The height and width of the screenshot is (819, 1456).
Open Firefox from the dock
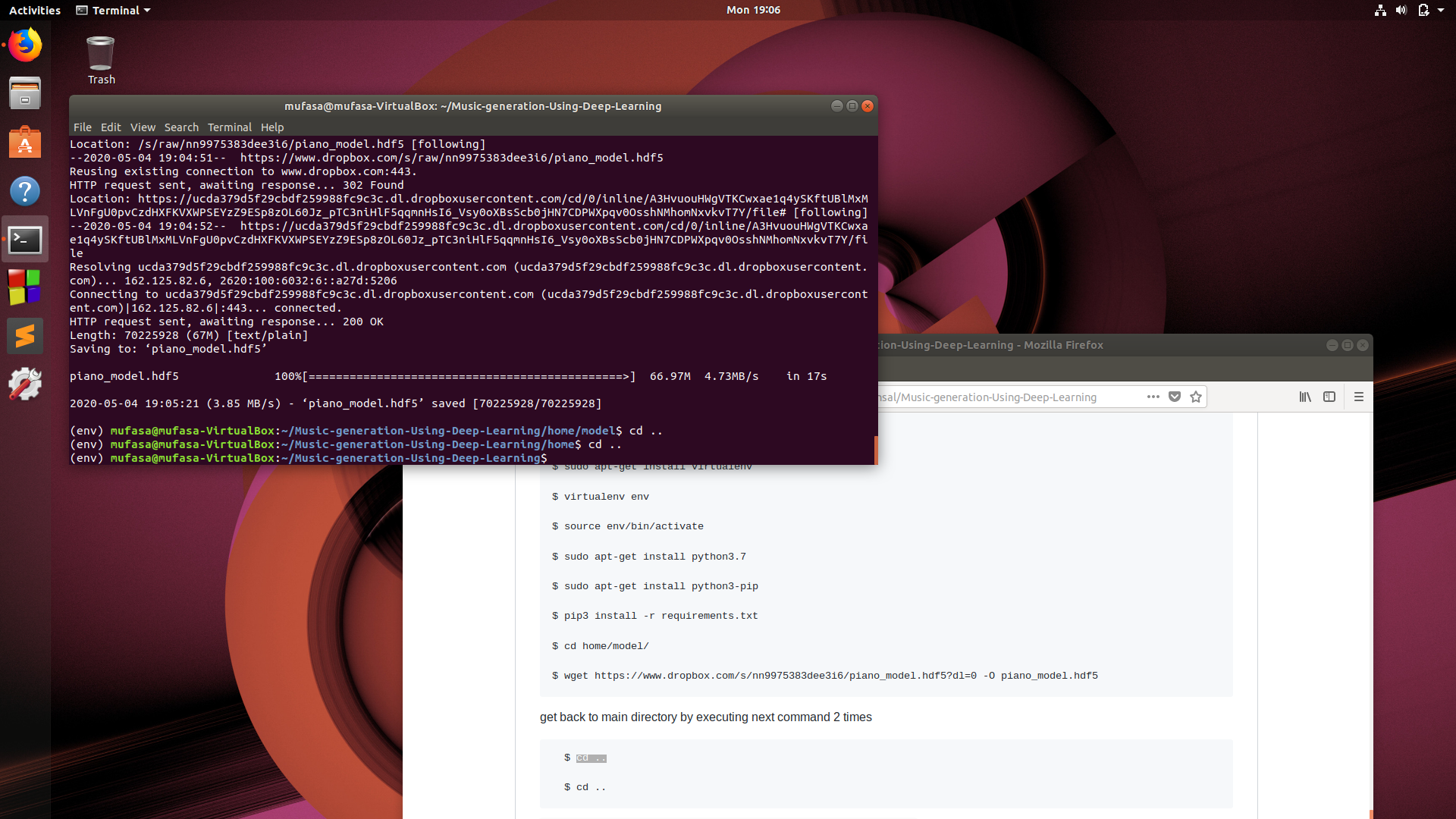(x=25, y=45)
